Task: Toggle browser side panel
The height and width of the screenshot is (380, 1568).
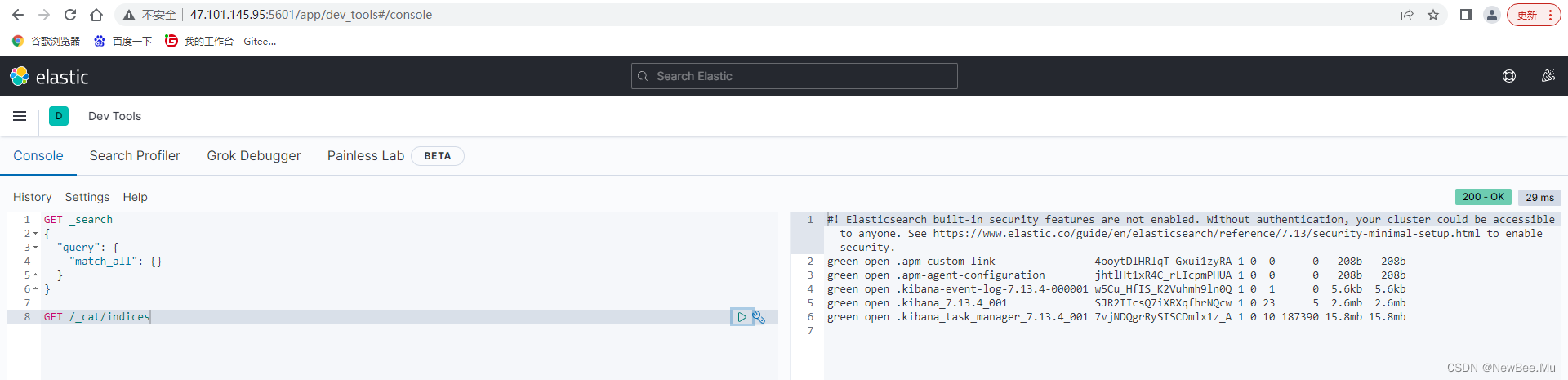Action: tap(1466, 15)
